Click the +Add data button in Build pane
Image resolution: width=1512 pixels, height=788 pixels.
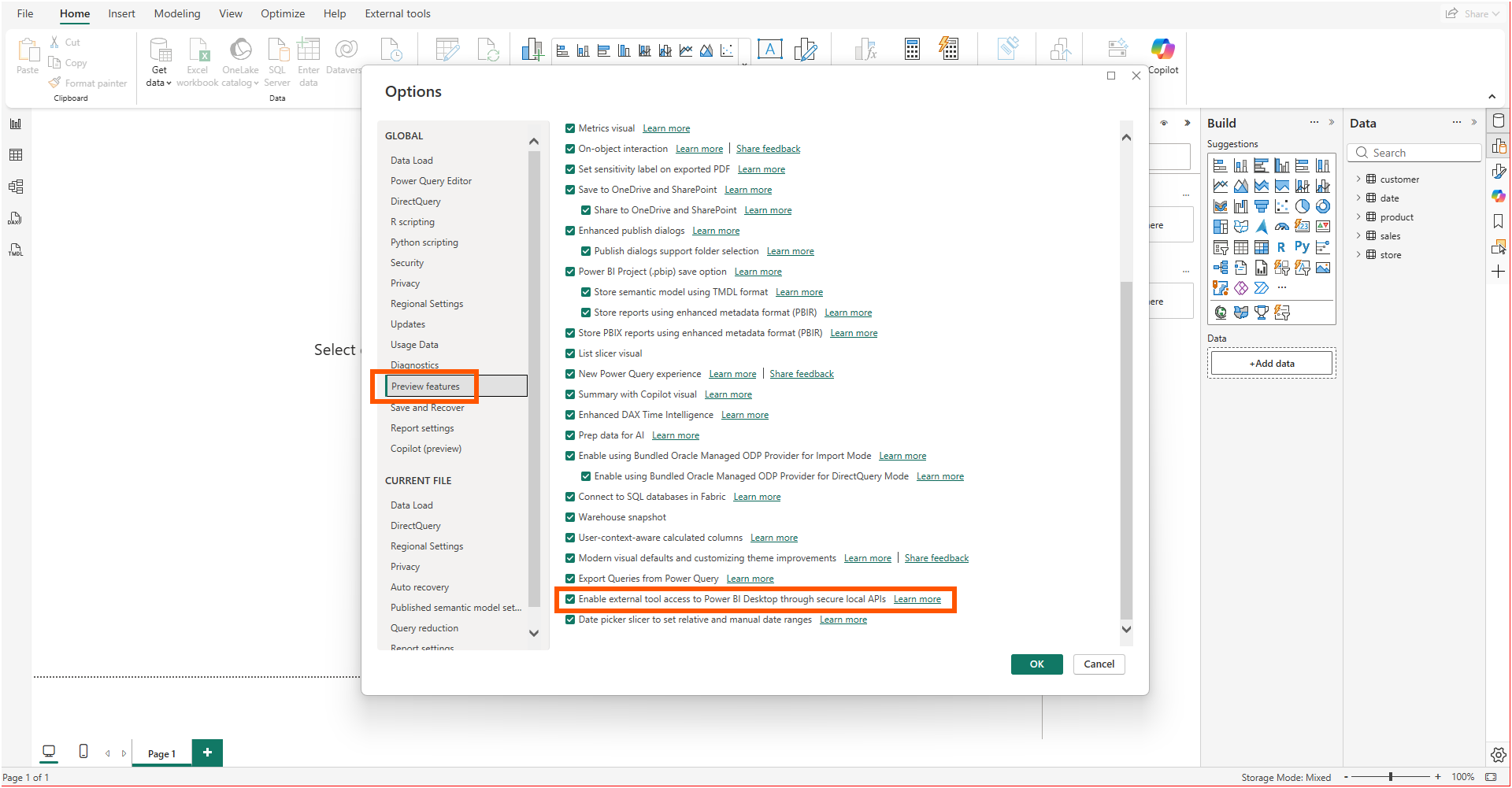coord(1271,364)
